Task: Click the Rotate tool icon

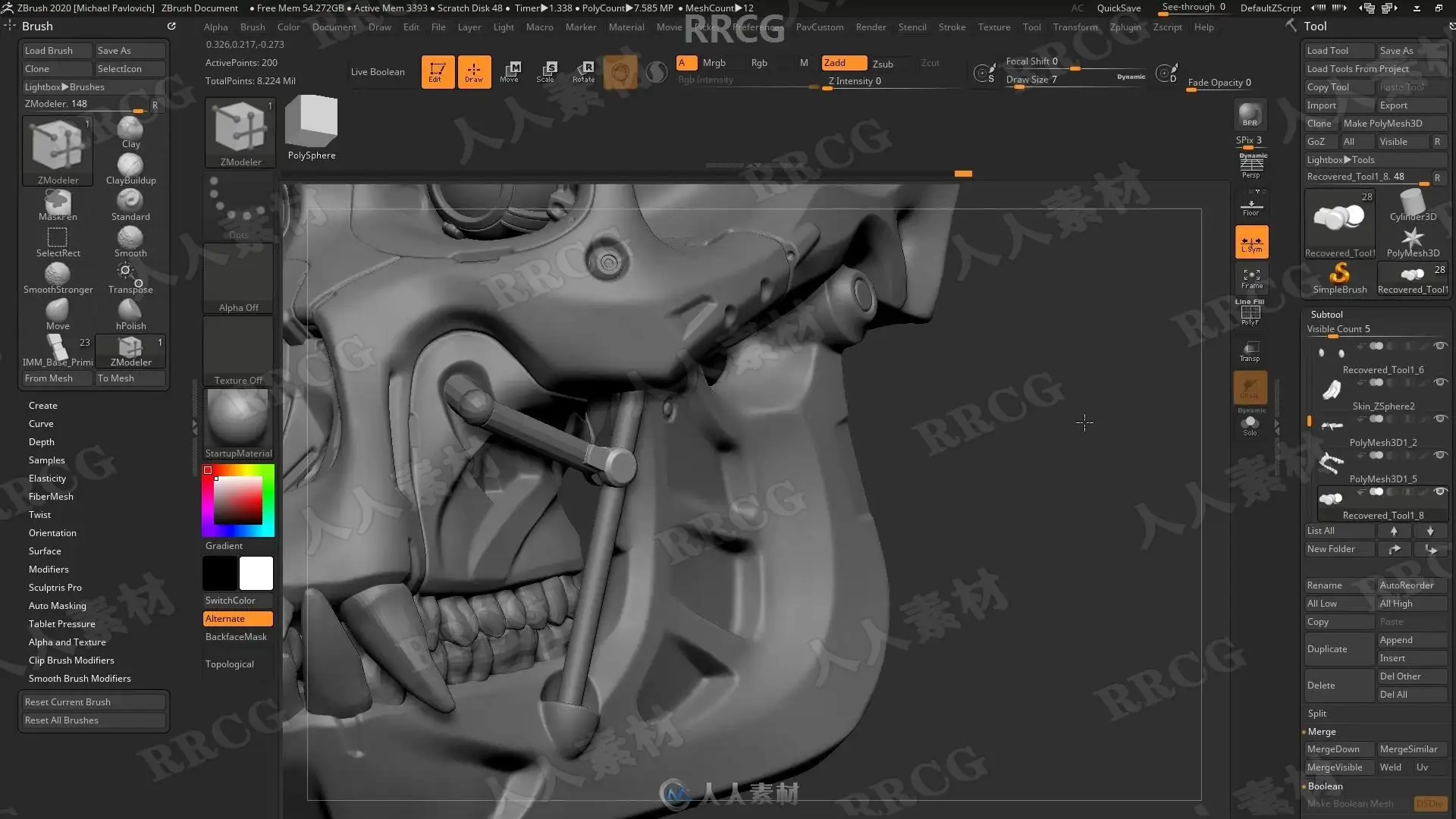Action: (x=584, y=71)
